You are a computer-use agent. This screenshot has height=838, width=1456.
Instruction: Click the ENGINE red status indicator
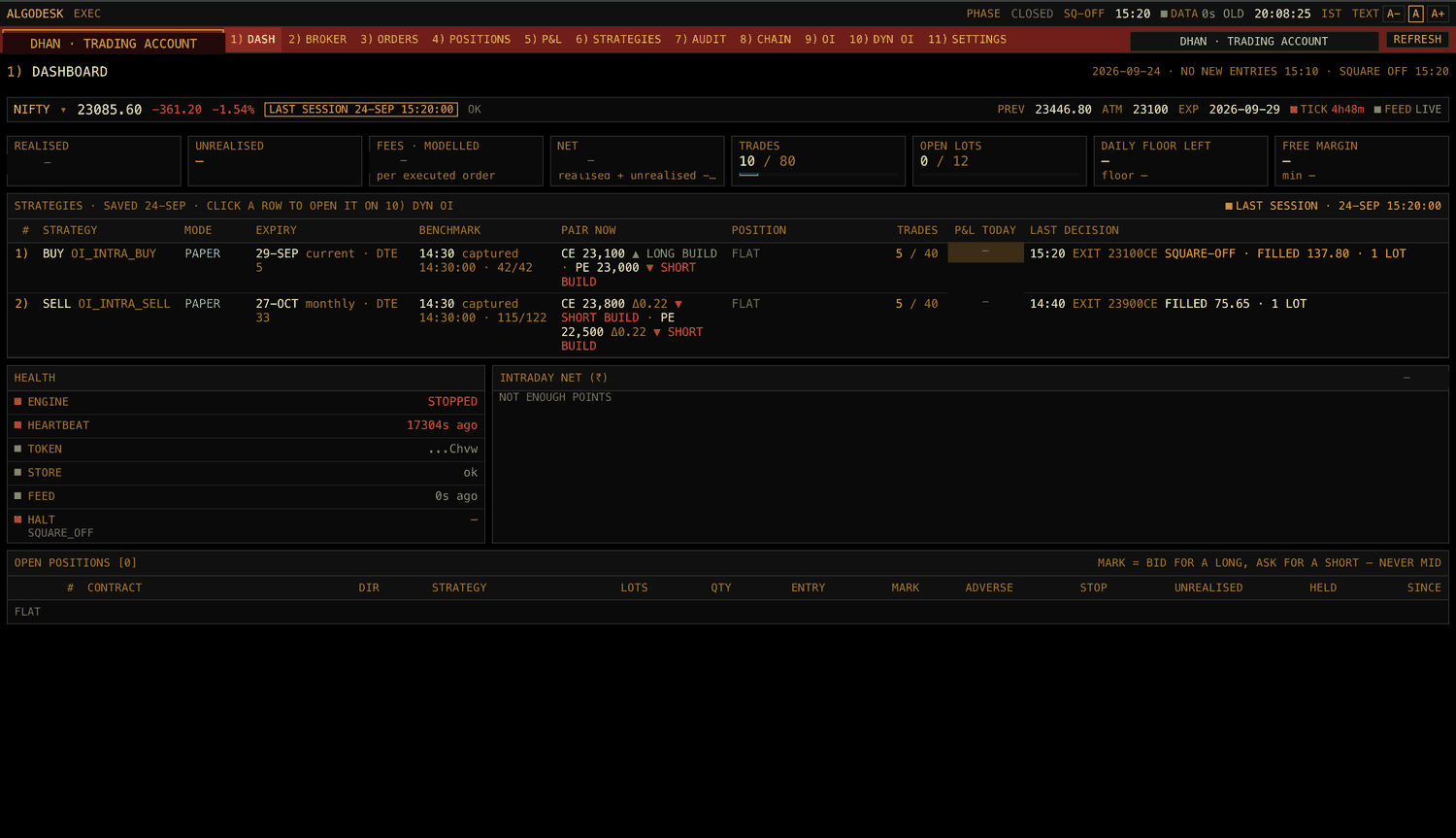pyautogui.click(x=17, y=401)
